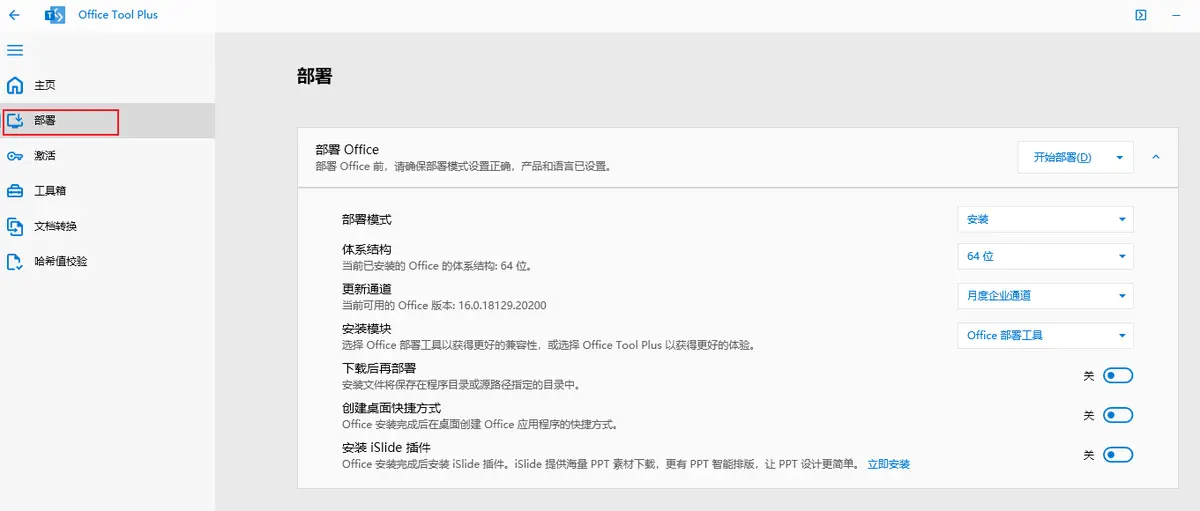The width and height of the screenshot is (1200, 511).
Task: Open the 更新通道 dropdown showing 月度企业通道
Action: coord(1045,296)
